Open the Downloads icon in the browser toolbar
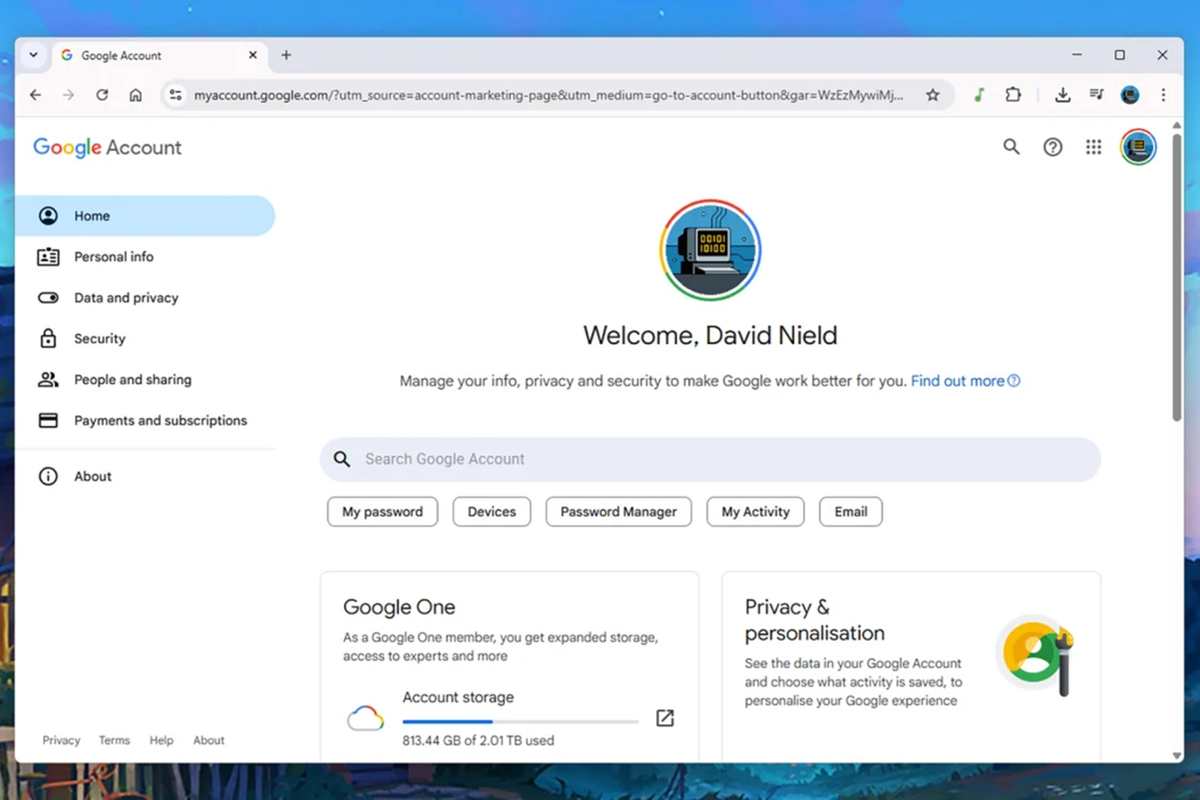Screen dimensions: 1200x800 1062,95
